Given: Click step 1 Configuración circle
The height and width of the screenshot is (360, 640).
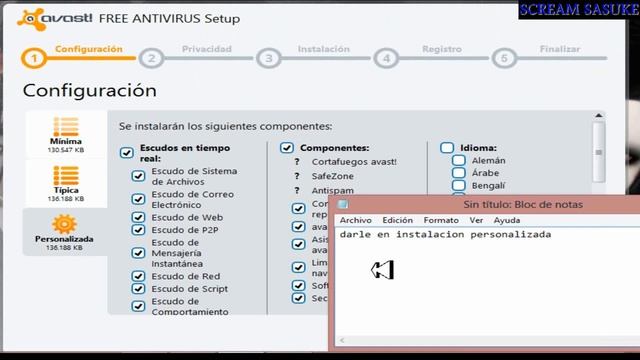Looking at the screenshot, I should click(34, 58).
